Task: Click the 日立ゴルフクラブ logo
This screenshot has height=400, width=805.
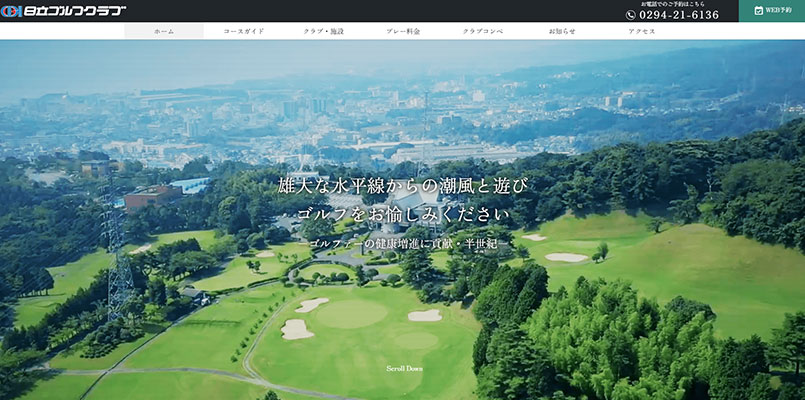Action: [64, 11]
